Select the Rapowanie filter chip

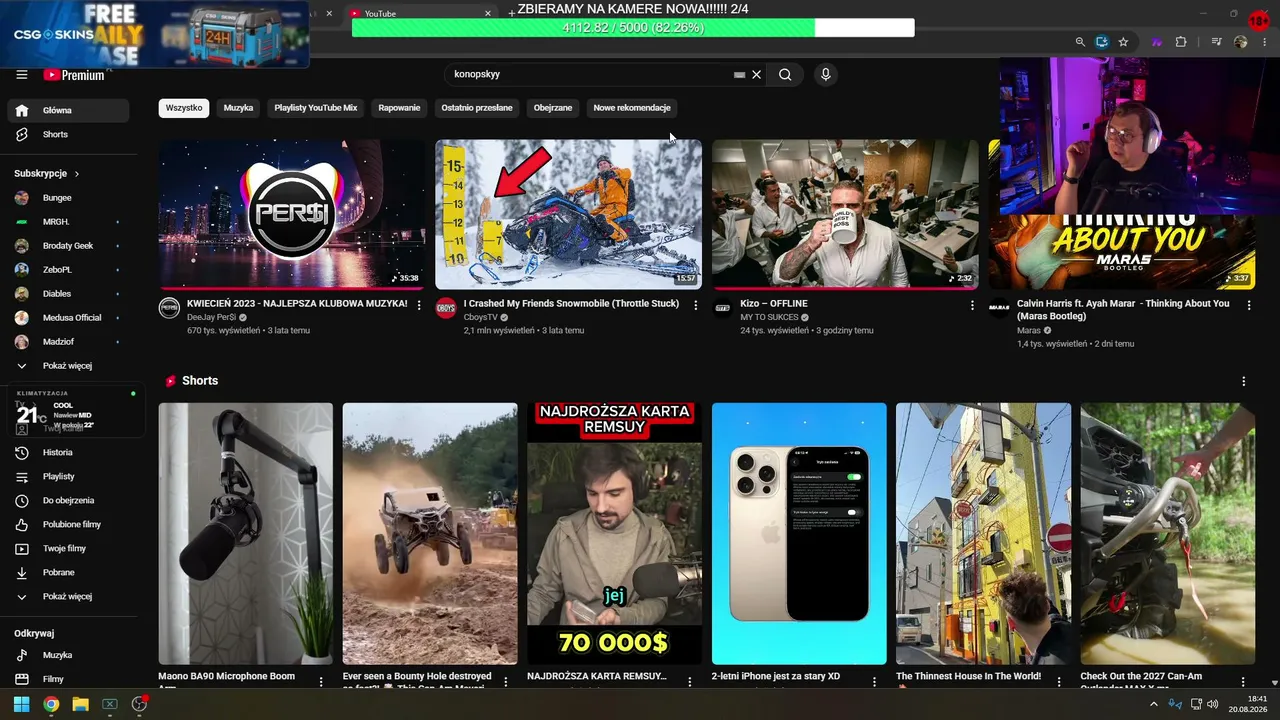[399, 108]
